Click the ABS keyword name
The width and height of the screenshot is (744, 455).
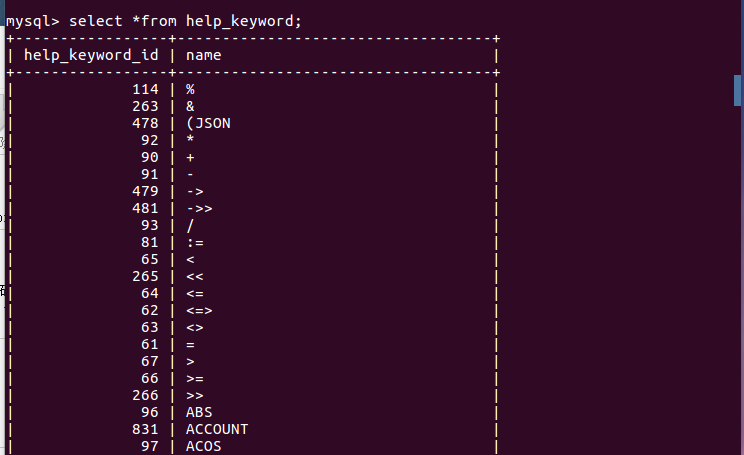click(199, 412)
